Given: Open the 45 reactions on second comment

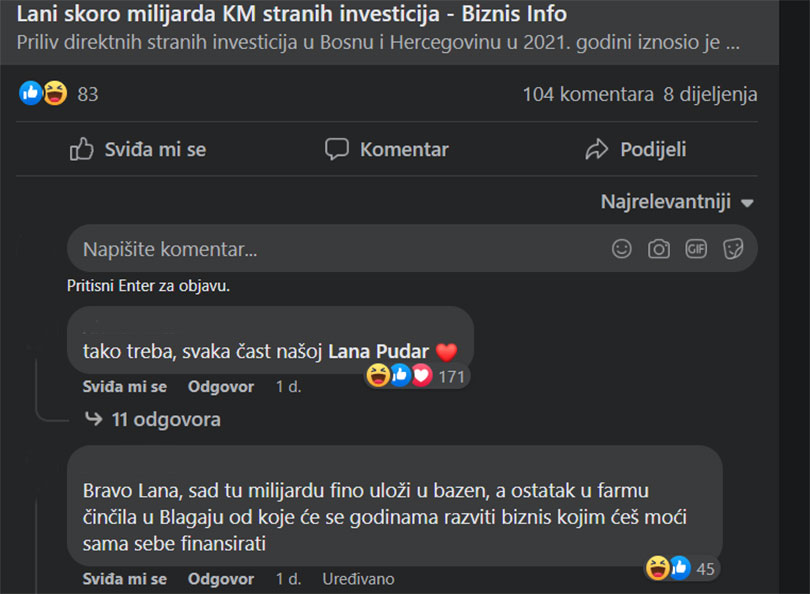Looking at the screenshot, I should (x=705, y=568).
